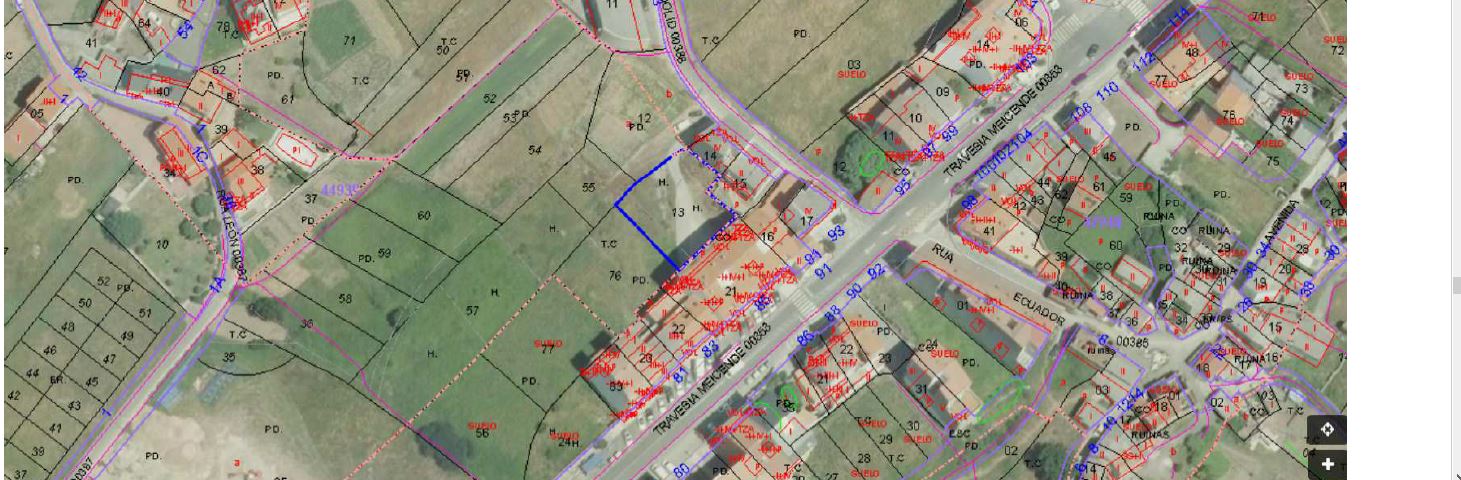
Task: Zoom in with the plus button
Action: (x=1327, y=464)
